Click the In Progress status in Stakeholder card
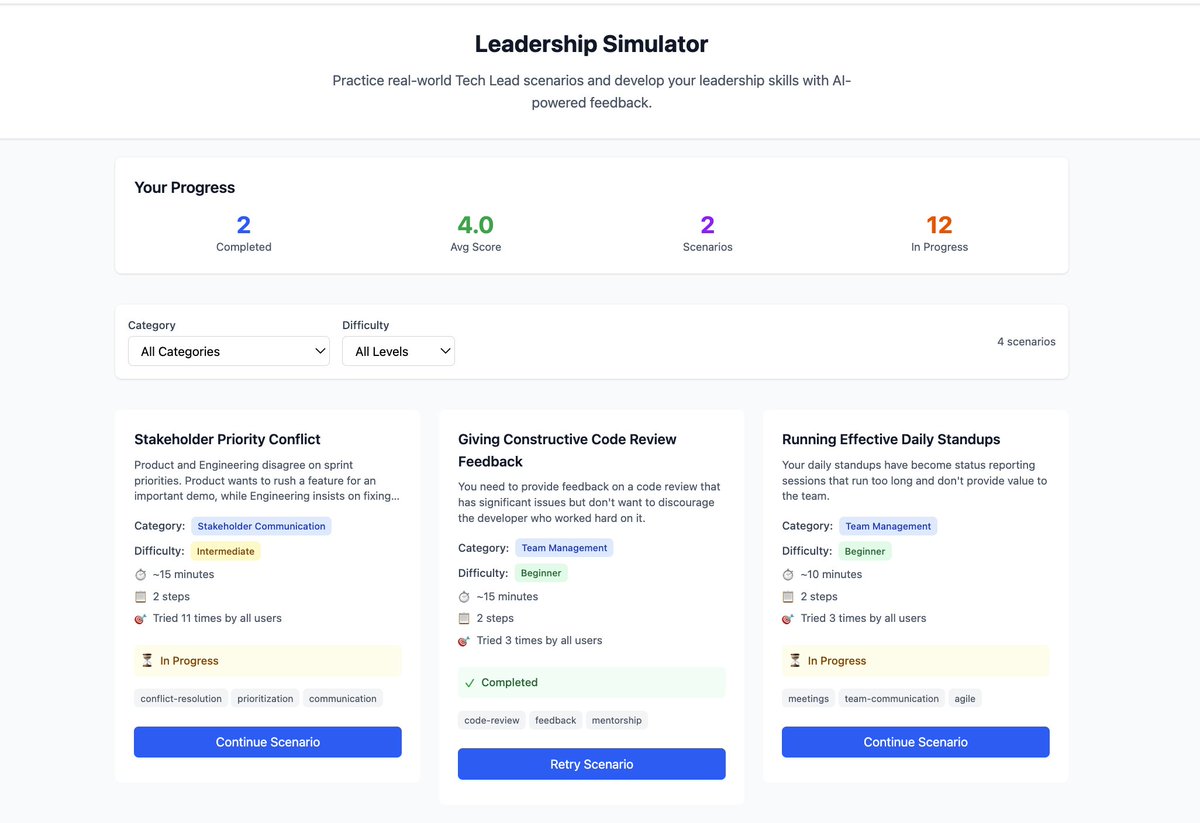 (x=268, y=661)
